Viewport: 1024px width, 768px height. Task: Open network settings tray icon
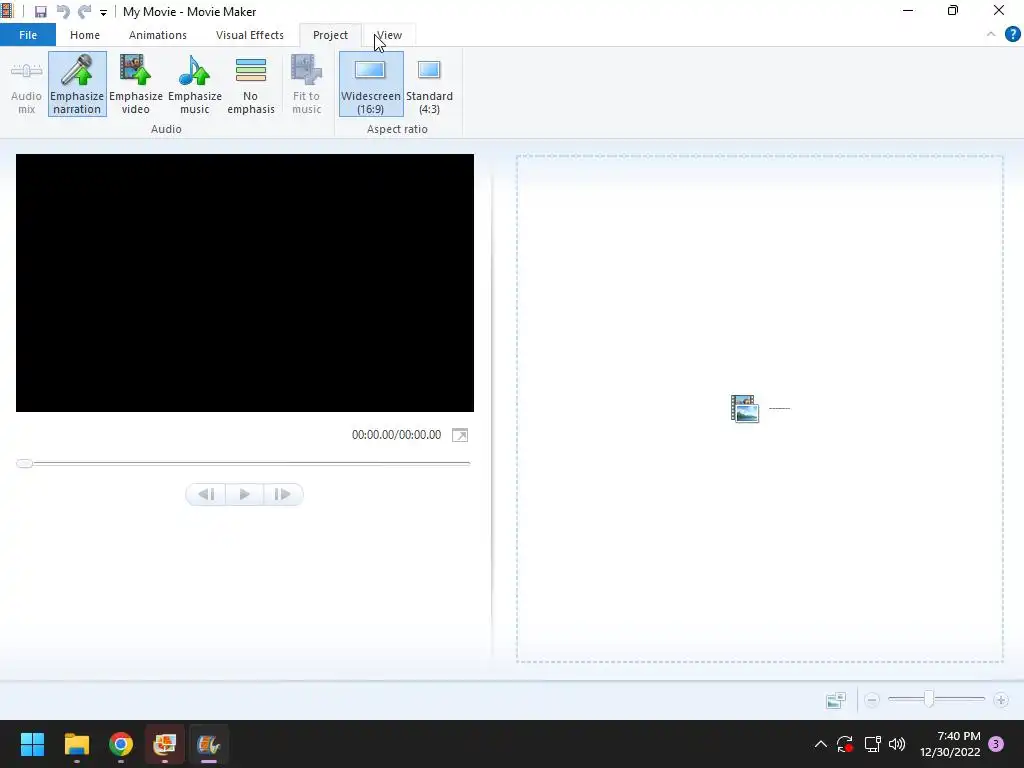tap(872, 744)
